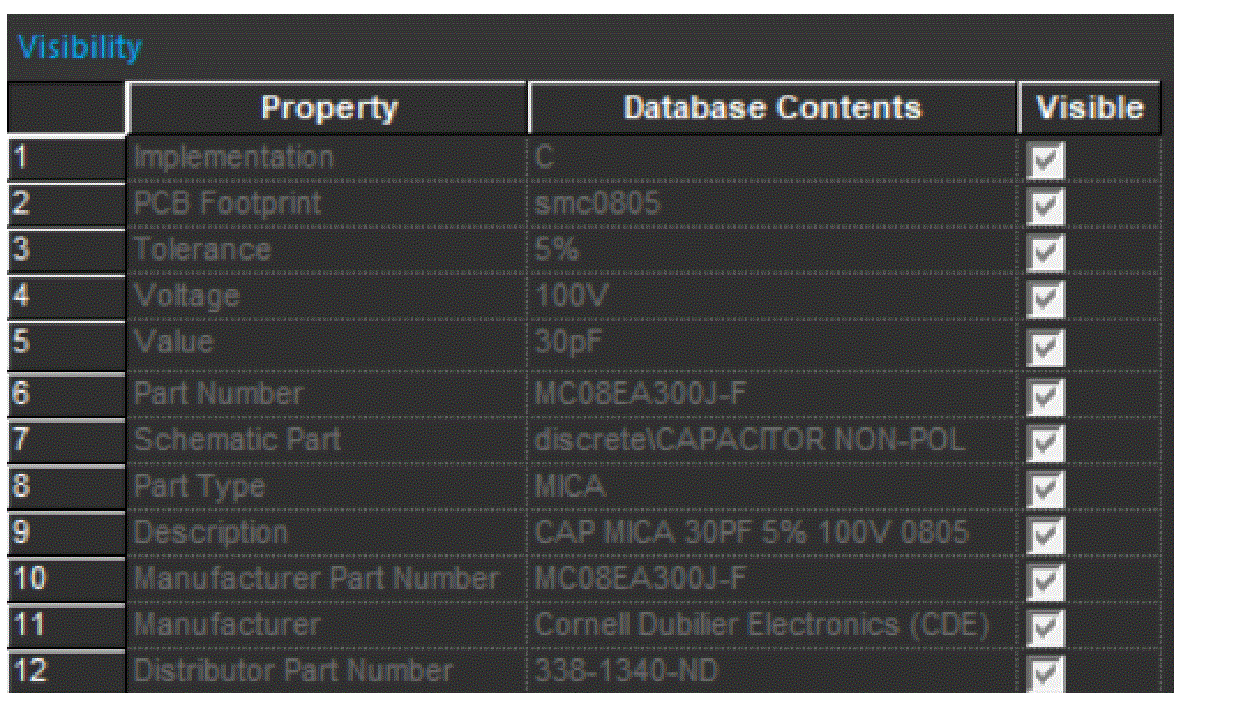The image size is (1259, 708).
Task: Toggle Visible checkbox for Manufacturer row
Action: point(1047,629)
